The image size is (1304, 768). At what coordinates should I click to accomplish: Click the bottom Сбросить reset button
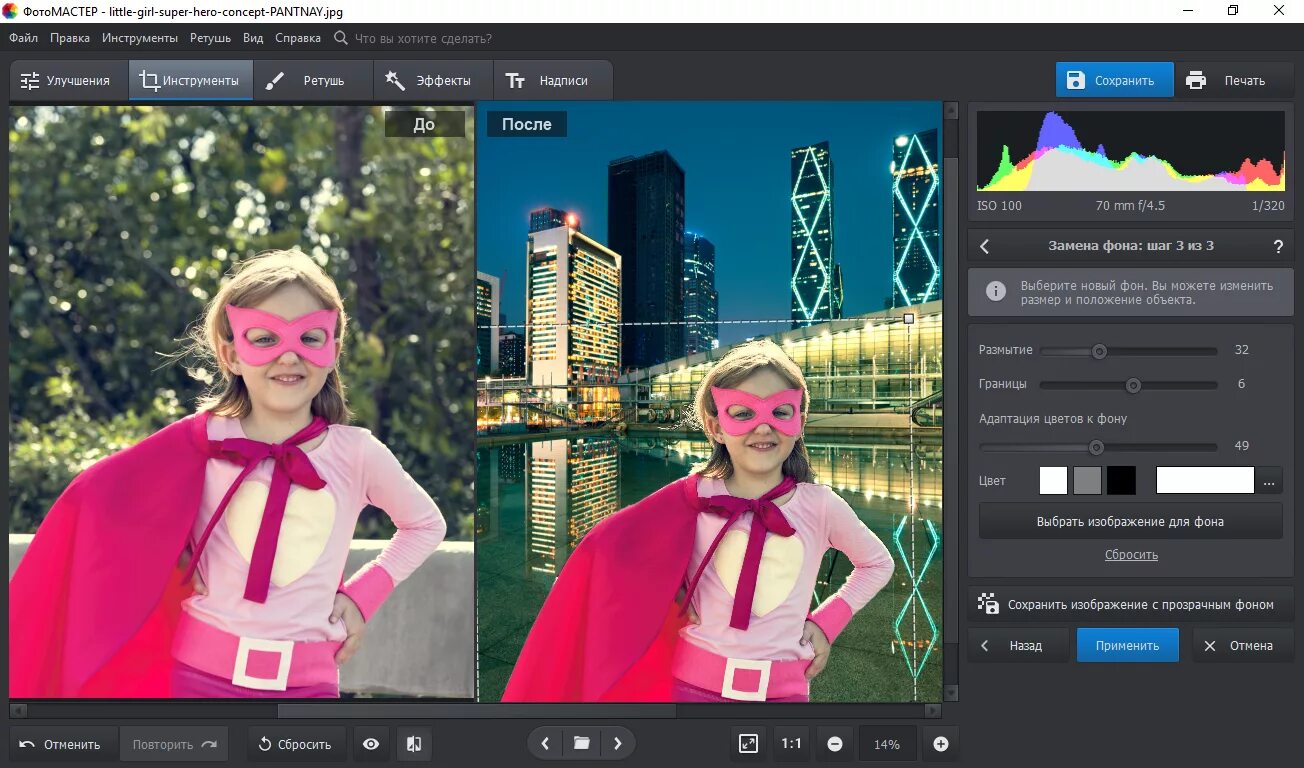[297, 744]
